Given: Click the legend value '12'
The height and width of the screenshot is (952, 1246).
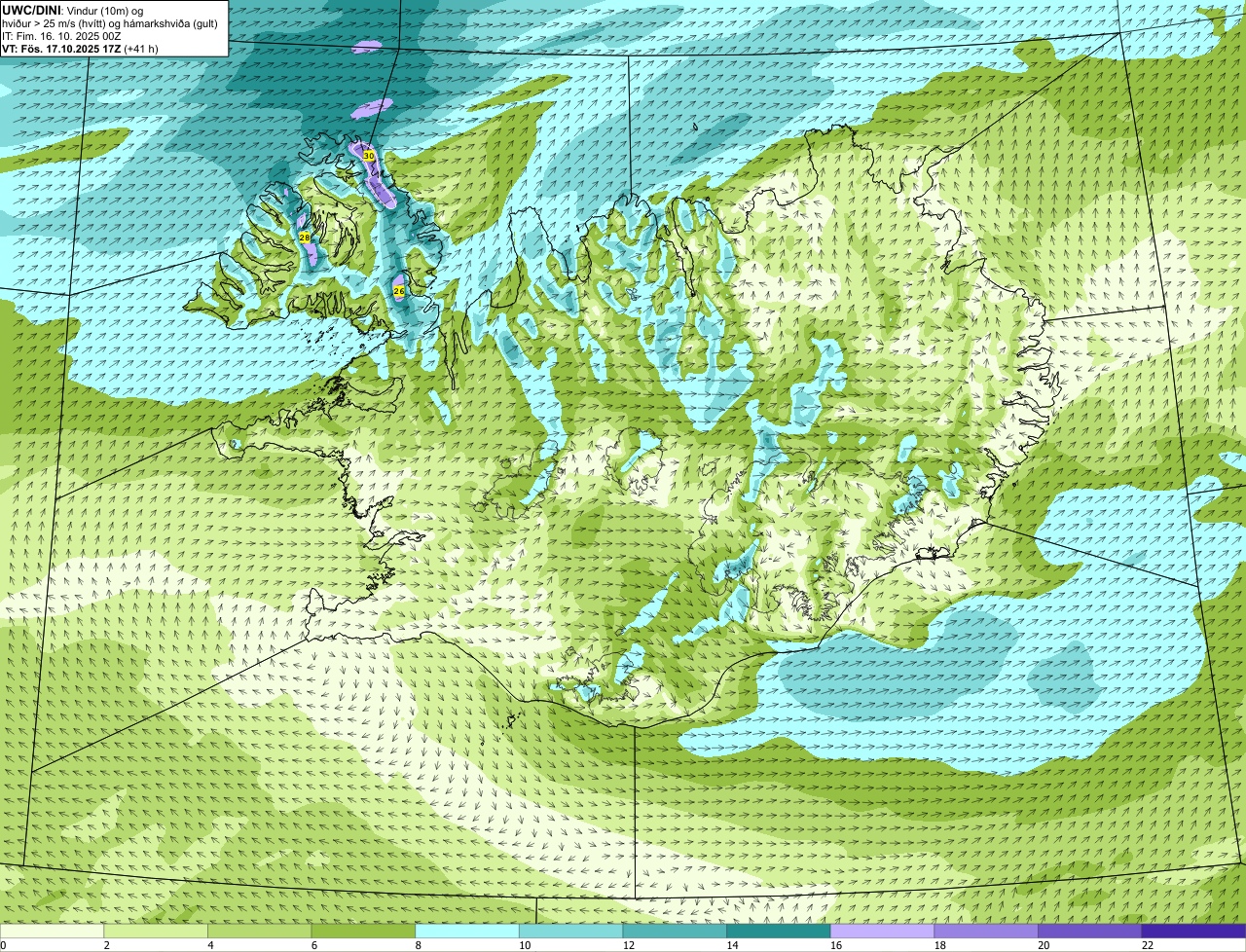Looking at the screenshot, I should tap(629, 945).
